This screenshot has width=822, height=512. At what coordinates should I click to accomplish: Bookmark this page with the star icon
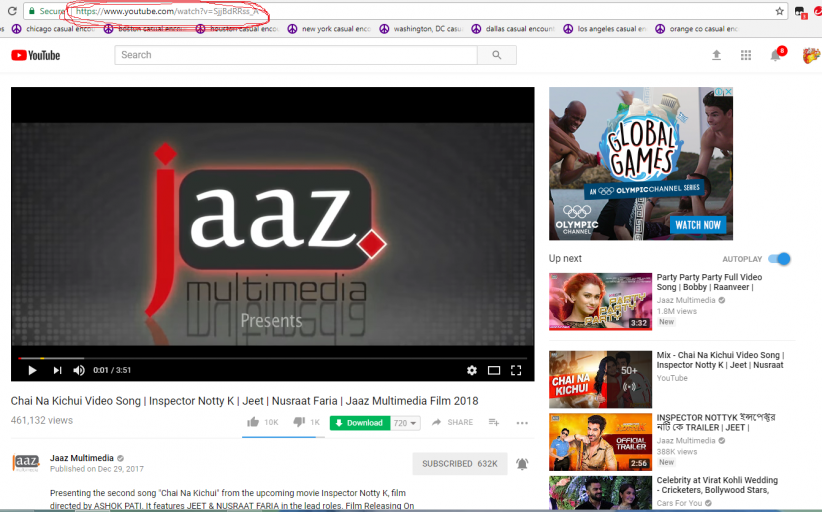[x=779, y=11]
